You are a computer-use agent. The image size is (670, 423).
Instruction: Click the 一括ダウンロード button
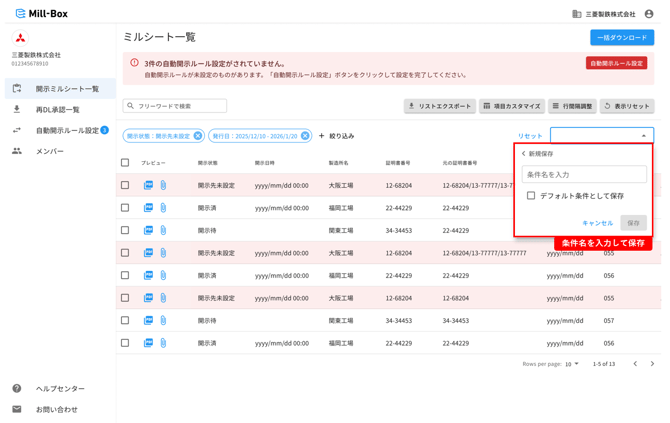coord(622,38)
